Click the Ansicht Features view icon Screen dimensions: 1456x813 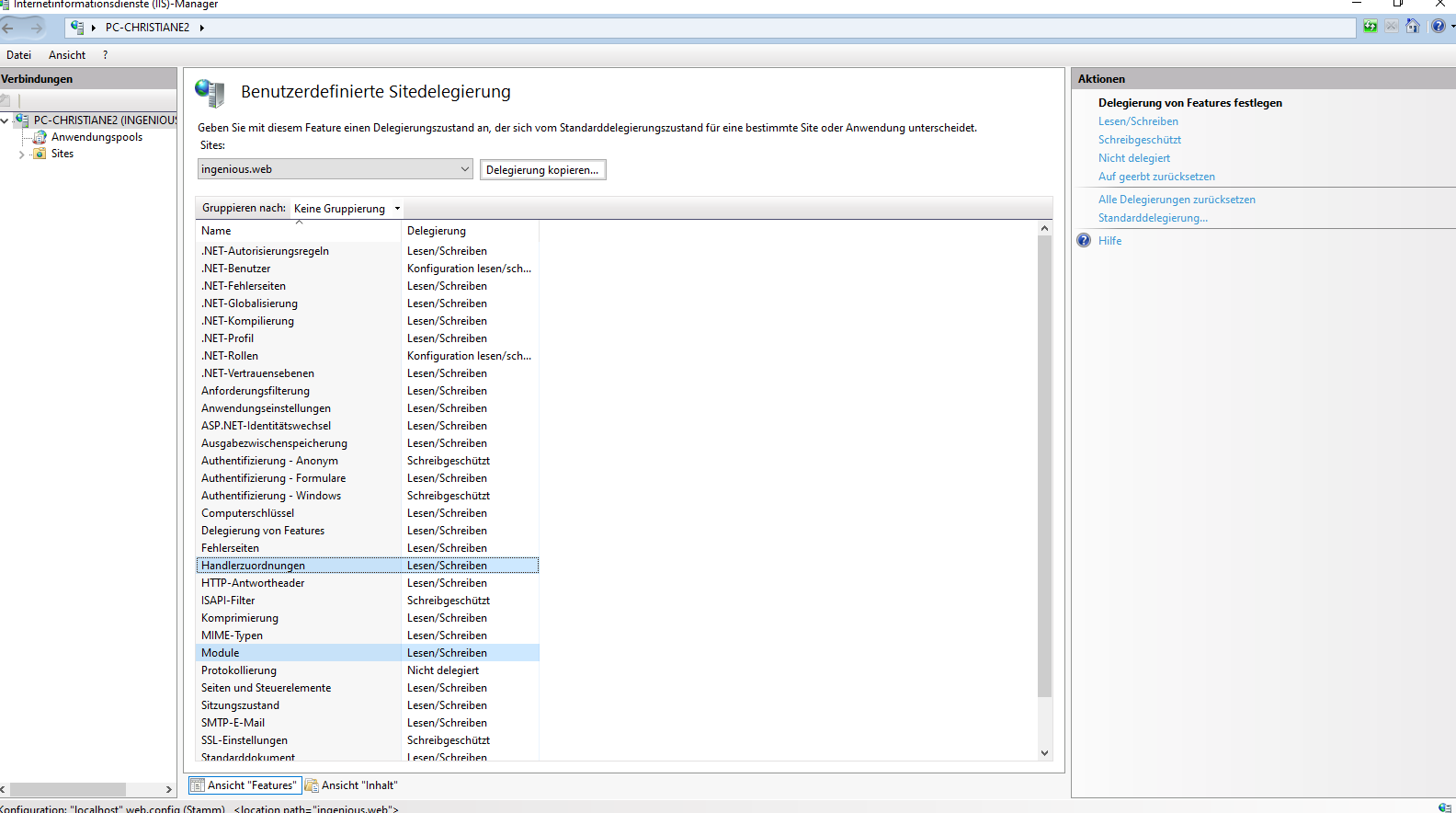[x=197, y=785]
